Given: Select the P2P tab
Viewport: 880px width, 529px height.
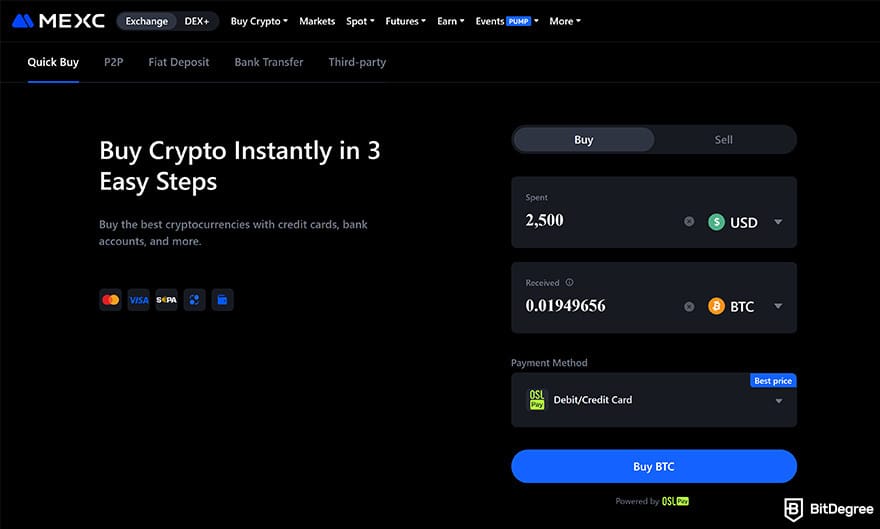Looking at the screenshot, I should coord(113,62).
